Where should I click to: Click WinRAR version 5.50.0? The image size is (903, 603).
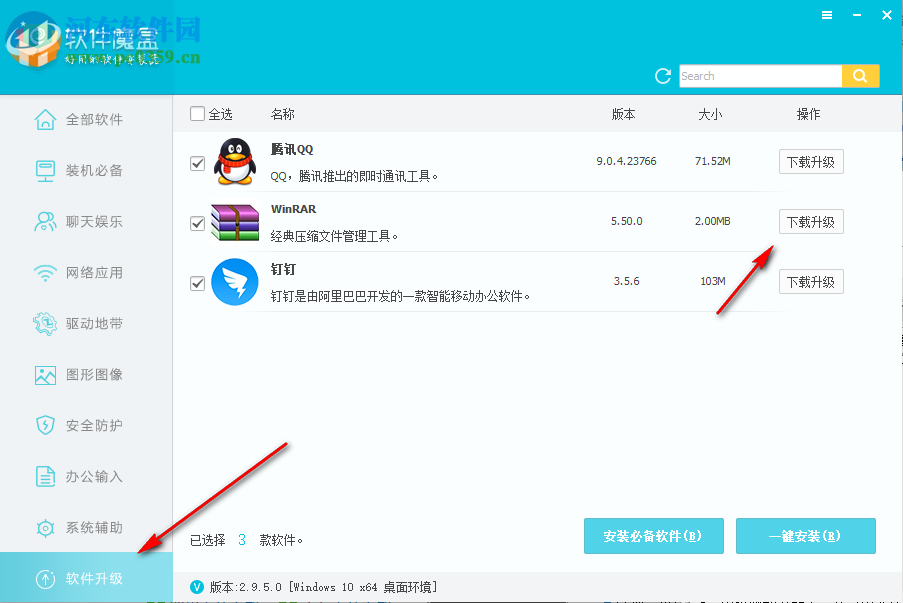pos(627,221)
